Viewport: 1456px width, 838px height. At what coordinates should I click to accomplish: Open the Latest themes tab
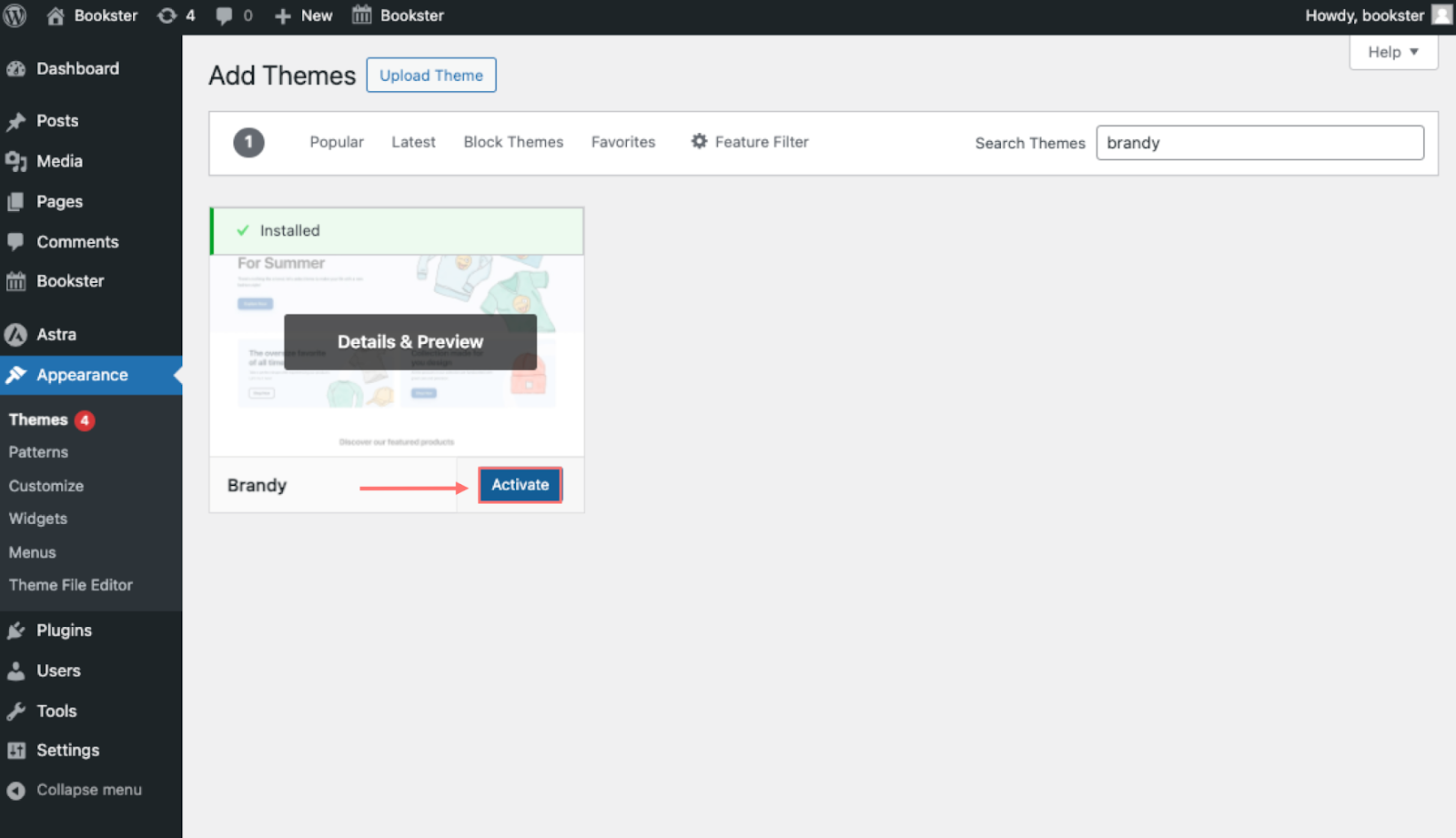(413, 142)
